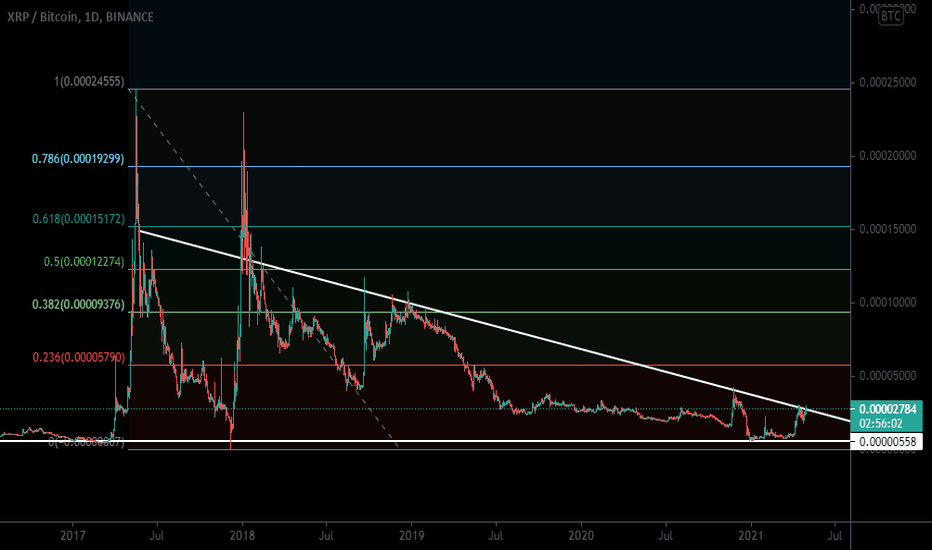This screenshot has height=550, width=932.
Task: Click the 0.00015000 price axis label
Action: coord(887,229)
